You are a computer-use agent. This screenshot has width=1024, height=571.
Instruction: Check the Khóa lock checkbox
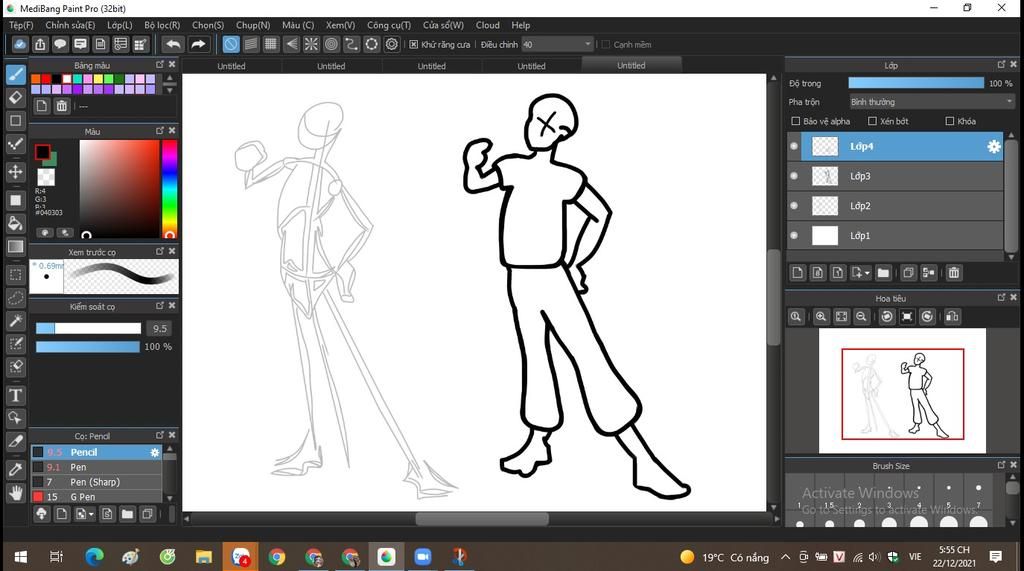950,121
